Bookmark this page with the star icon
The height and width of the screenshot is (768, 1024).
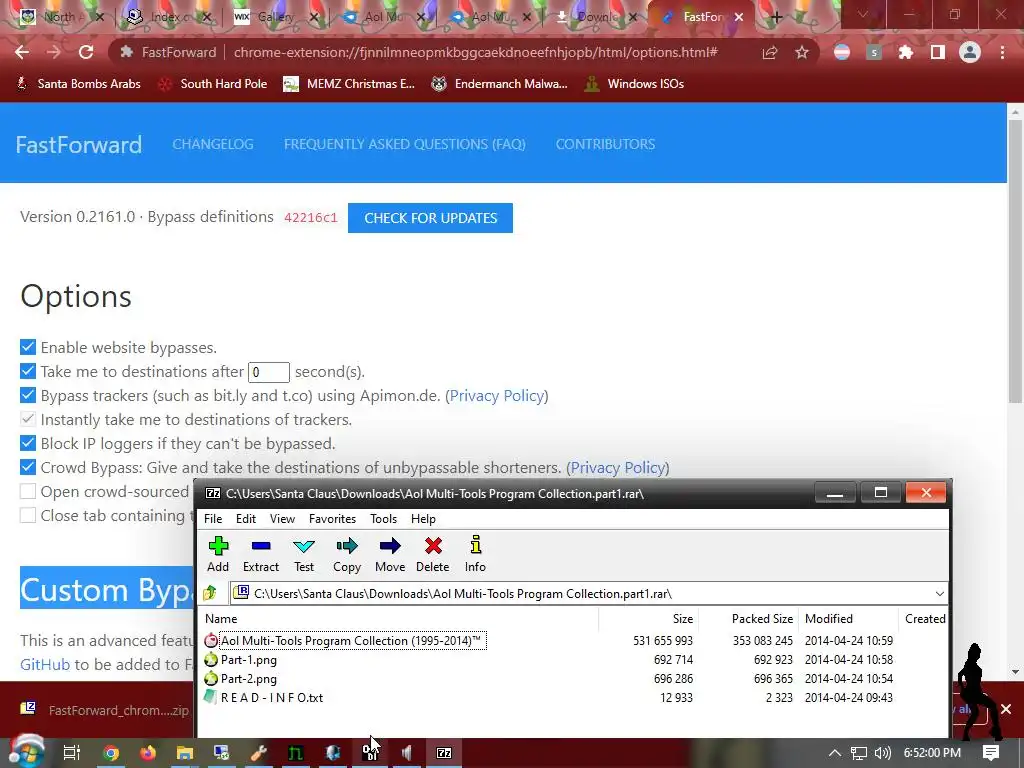point(802,52)
